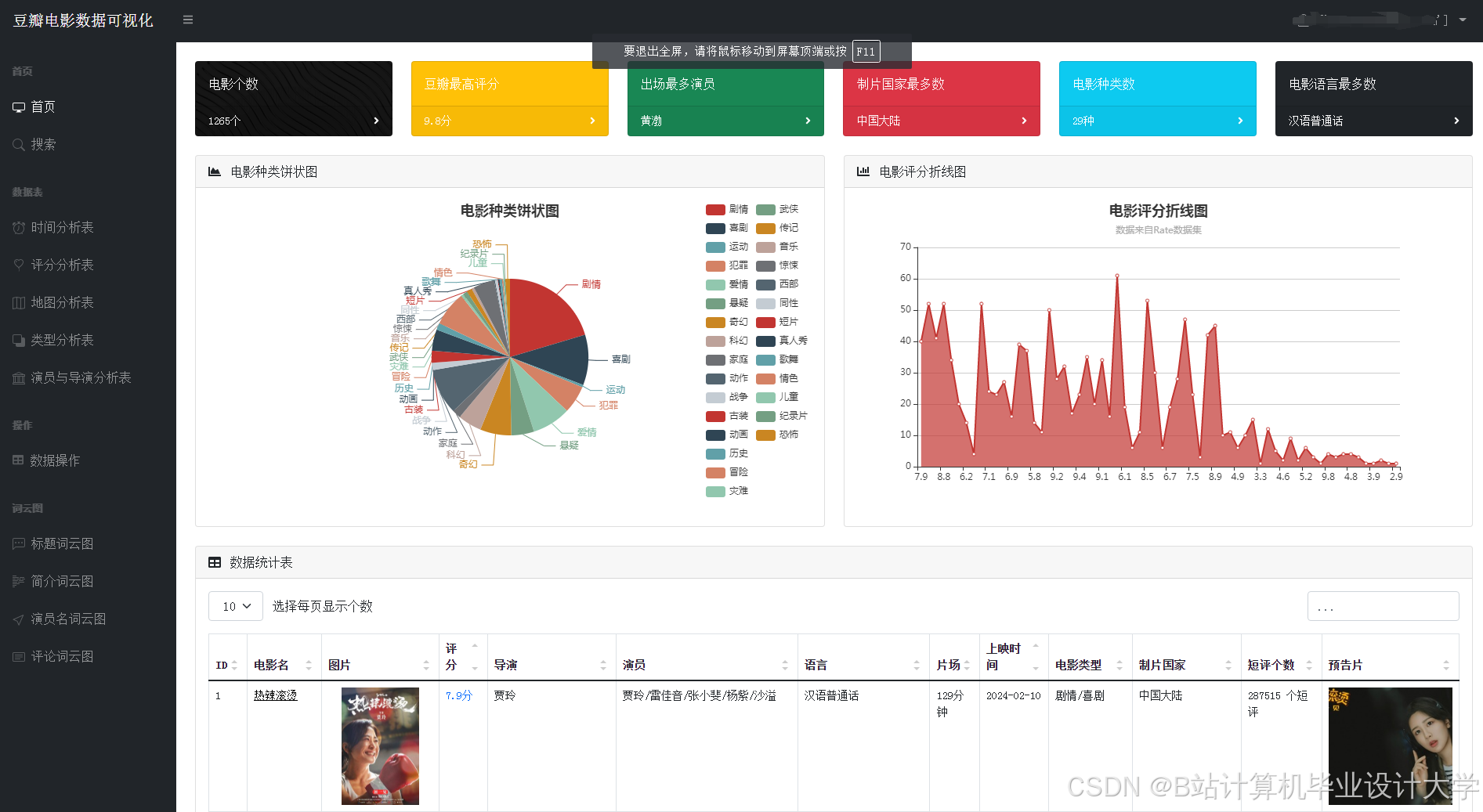Open the user account dropdown caret
The image size is (1483, 812).
(x=1463, y=20)
